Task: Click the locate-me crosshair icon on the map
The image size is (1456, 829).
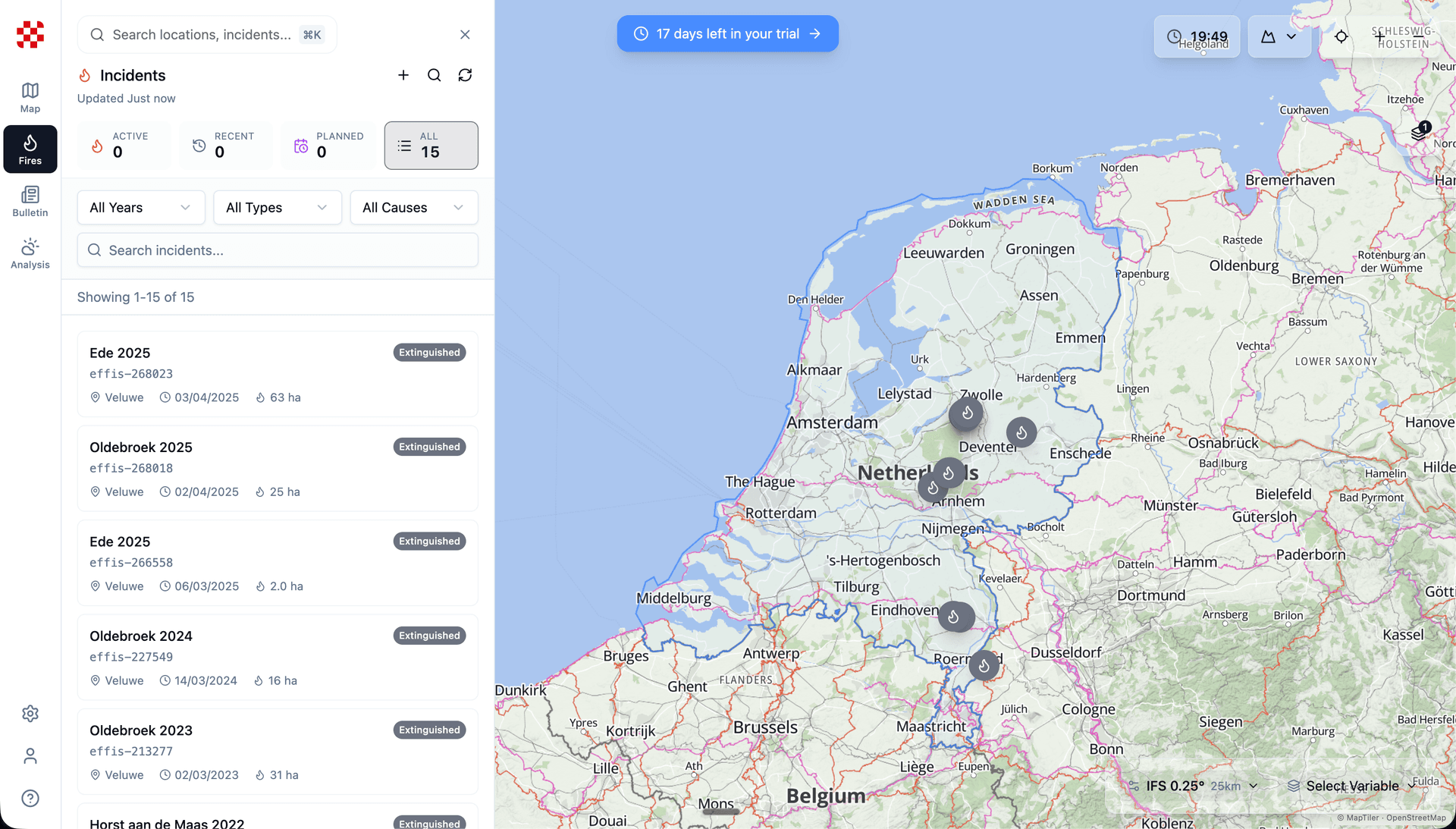Action: (x=1341, y=36)
